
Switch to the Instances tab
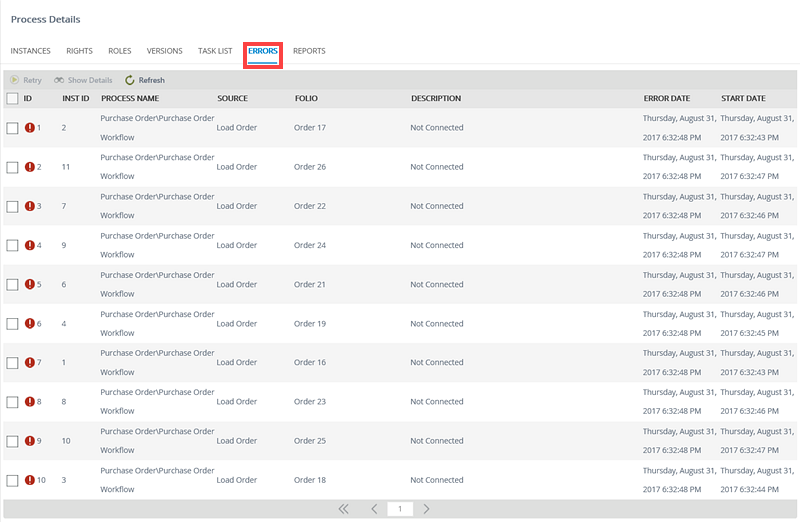(30, 51)
